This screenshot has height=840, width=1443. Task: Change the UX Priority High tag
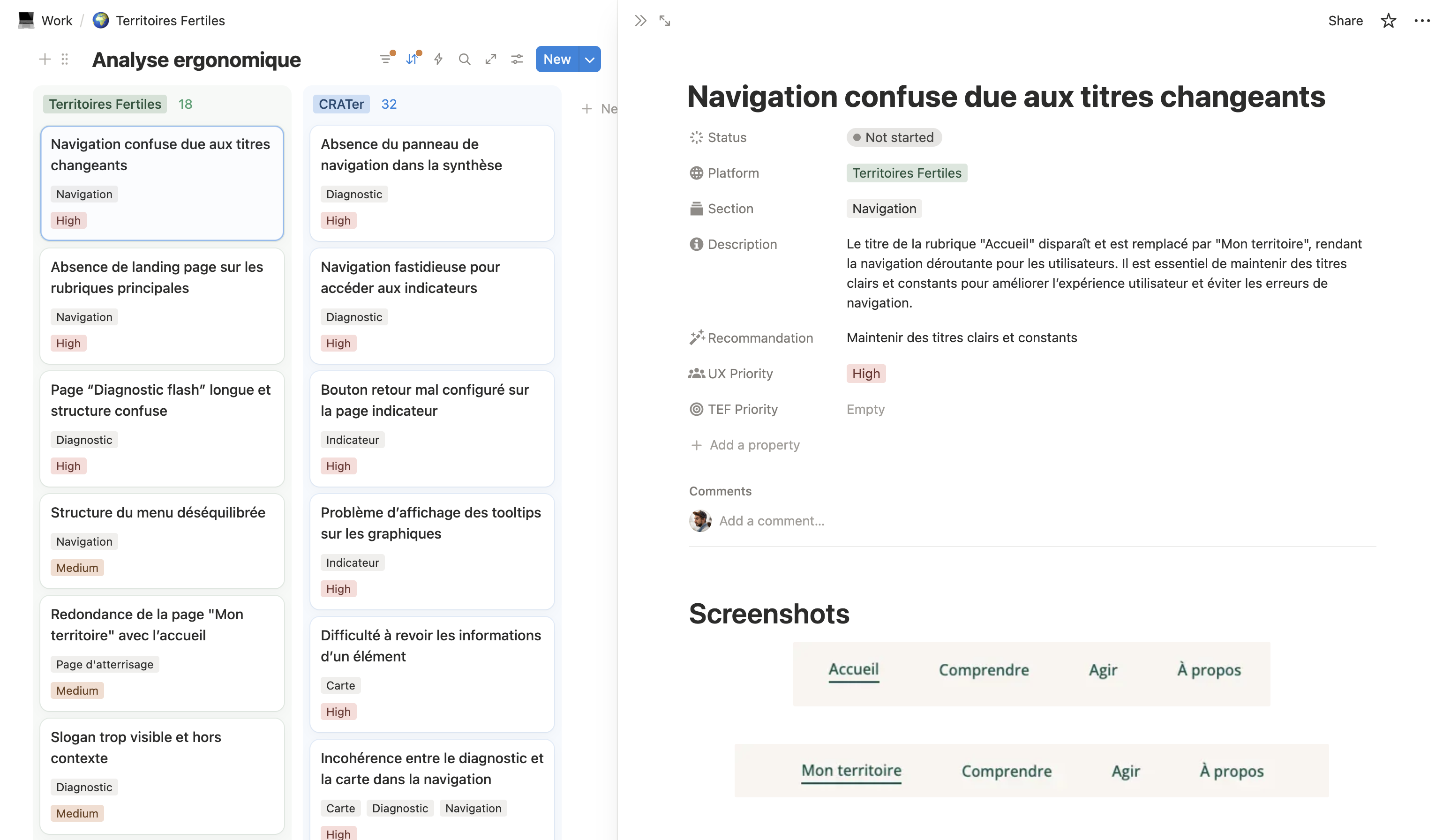pos(865,374)
